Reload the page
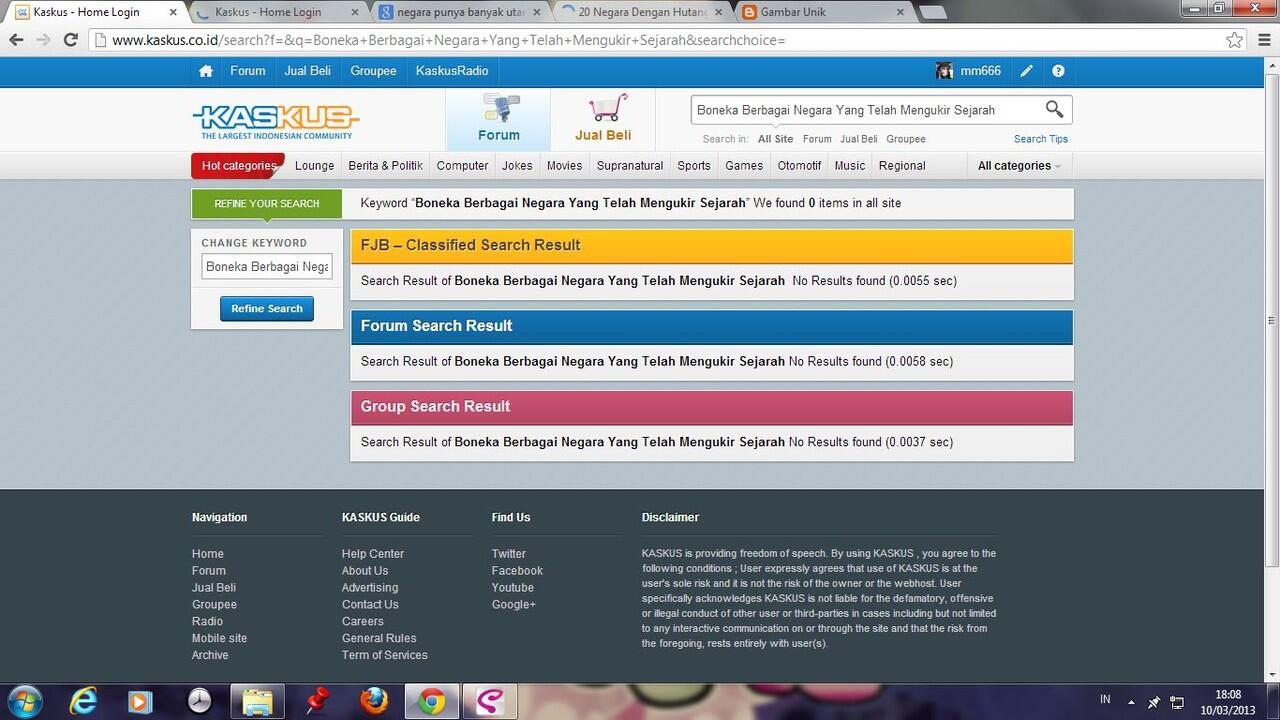 (x=70, y=40)
